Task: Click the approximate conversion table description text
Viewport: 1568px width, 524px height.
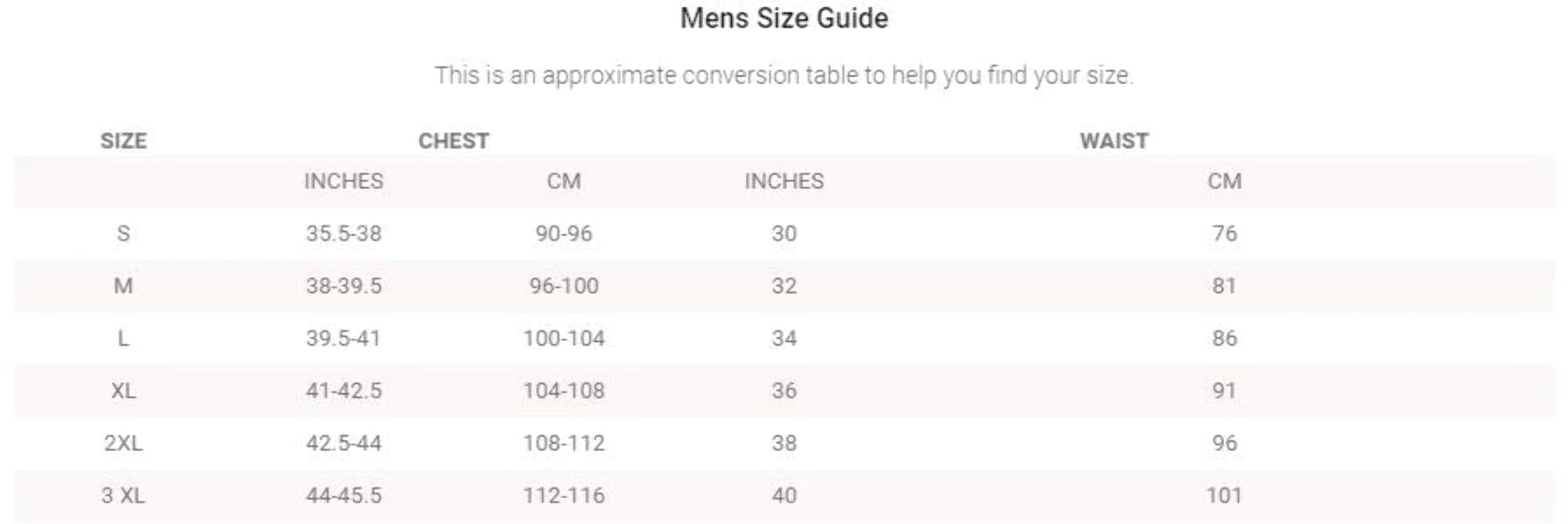Action: pos(784,76)
